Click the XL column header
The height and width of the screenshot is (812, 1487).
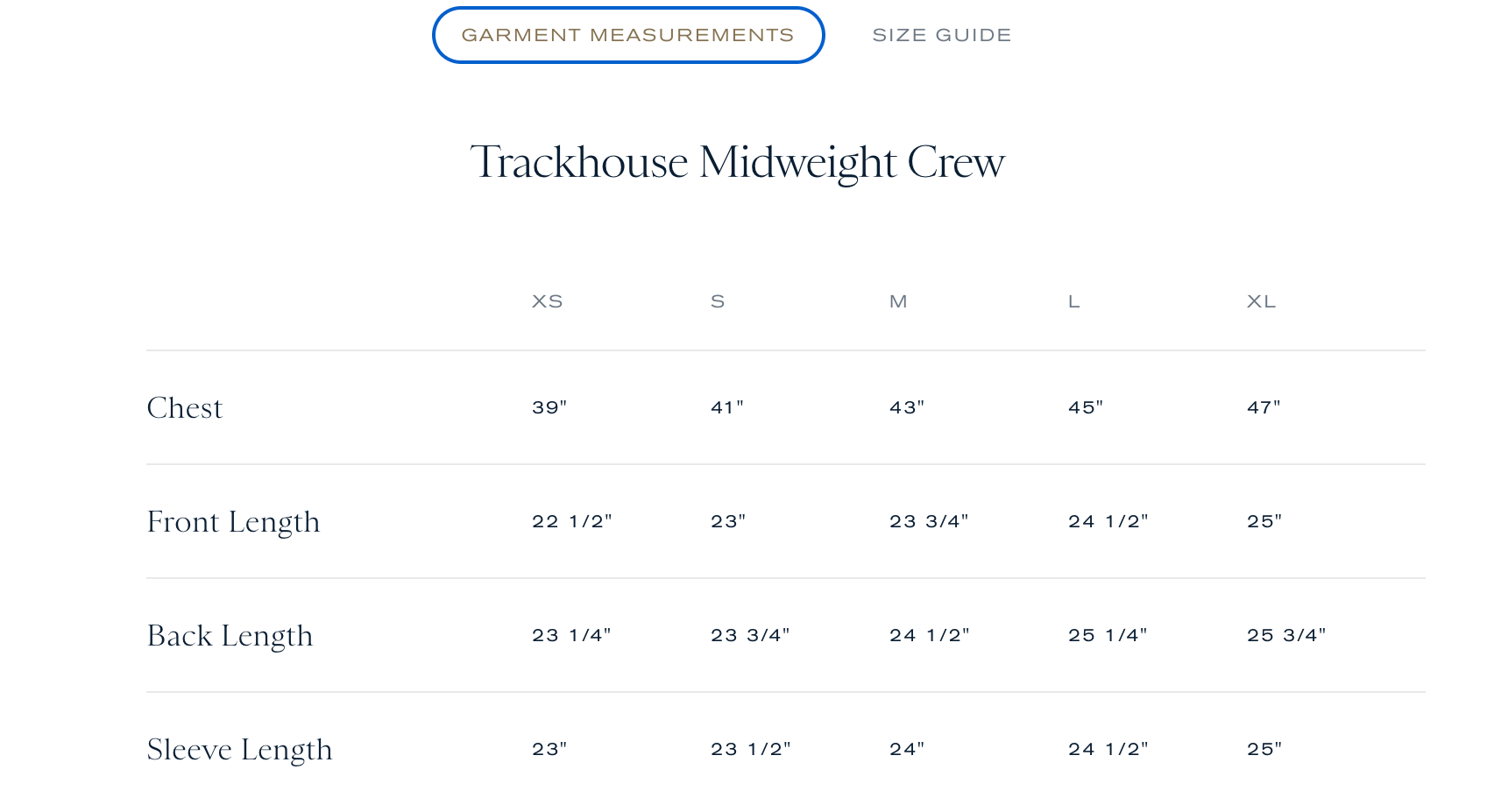1260,300
